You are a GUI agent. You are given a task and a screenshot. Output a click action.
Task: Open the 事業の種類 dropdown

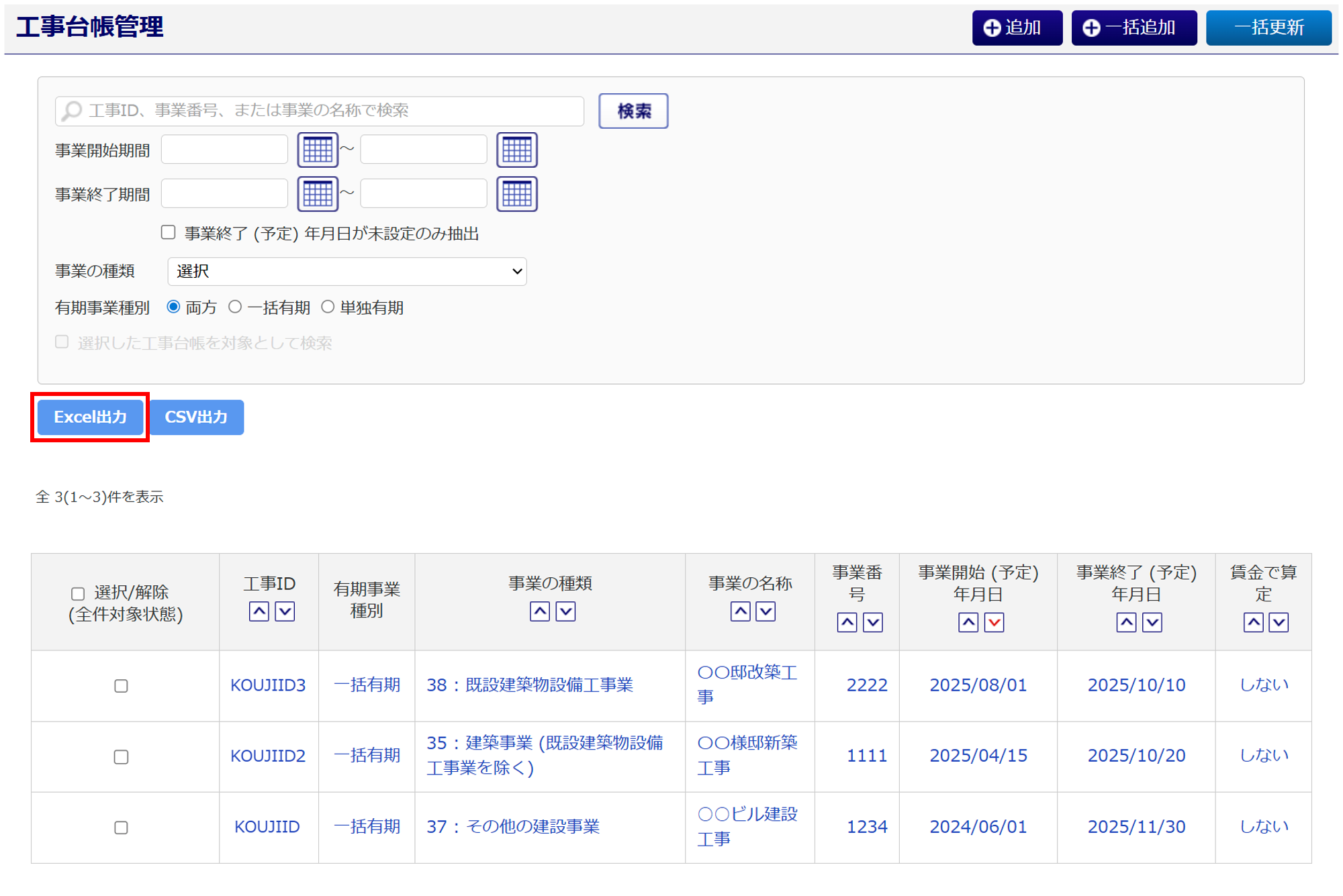346,271
